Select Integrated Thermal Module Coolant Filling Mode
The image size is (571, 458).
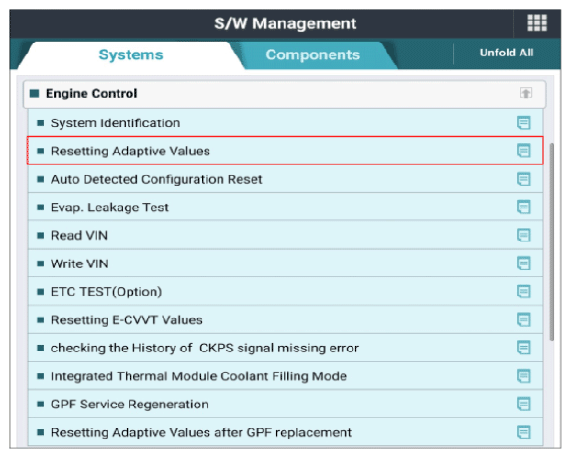pyautogui.click(x=285, y=376)
